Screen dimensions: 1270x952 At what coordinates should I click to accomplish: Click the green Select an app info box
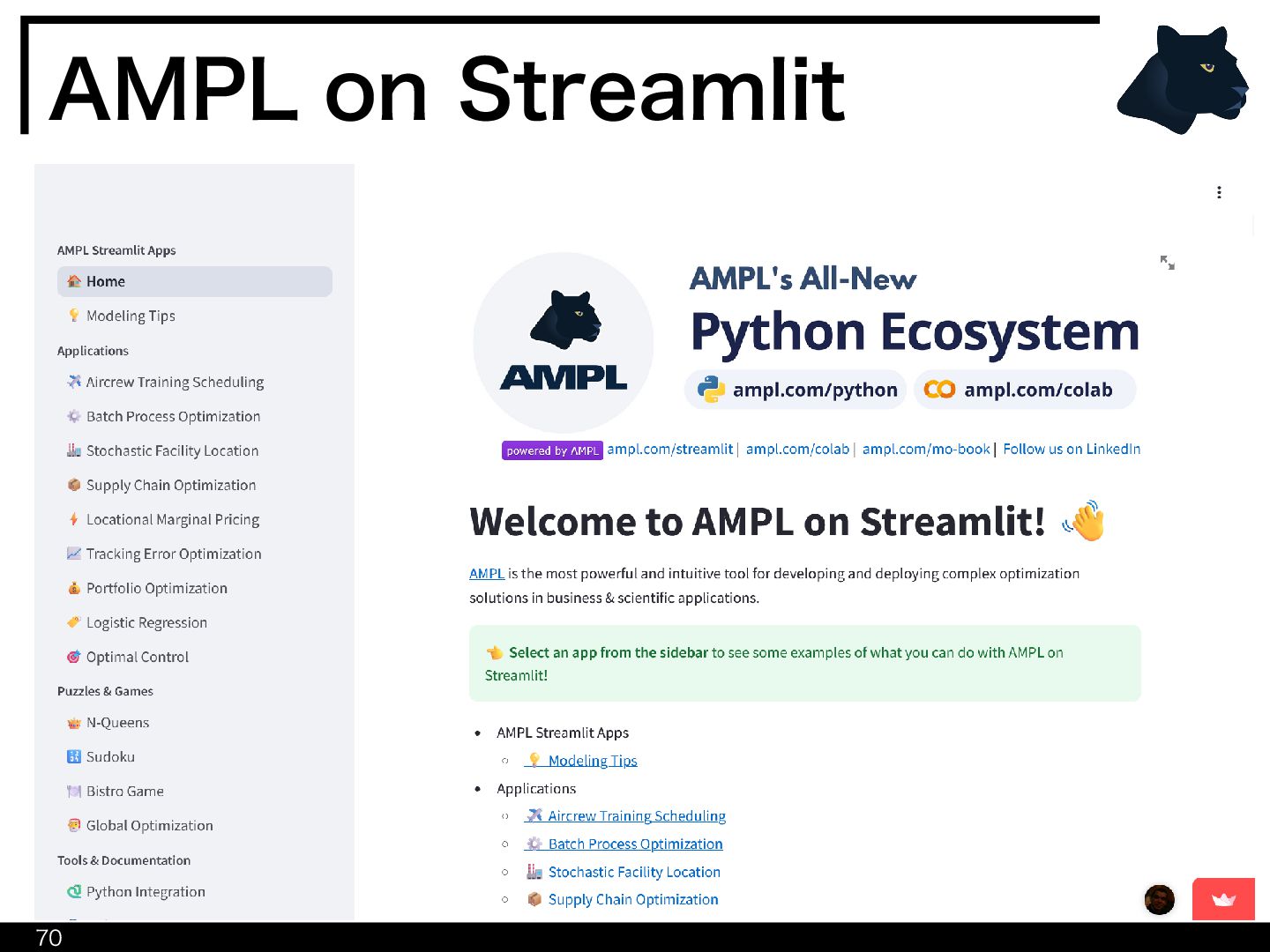805,664
